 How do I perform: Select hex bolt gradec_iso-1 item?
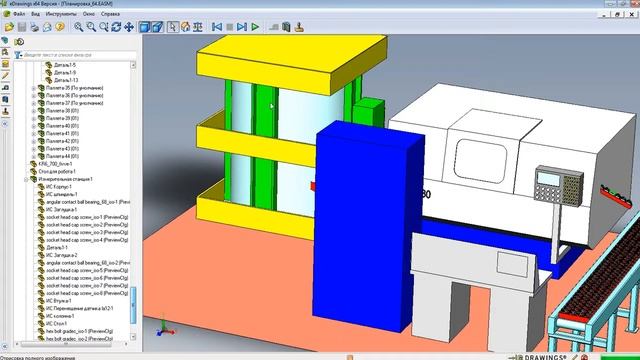click(x=80, y=331)
